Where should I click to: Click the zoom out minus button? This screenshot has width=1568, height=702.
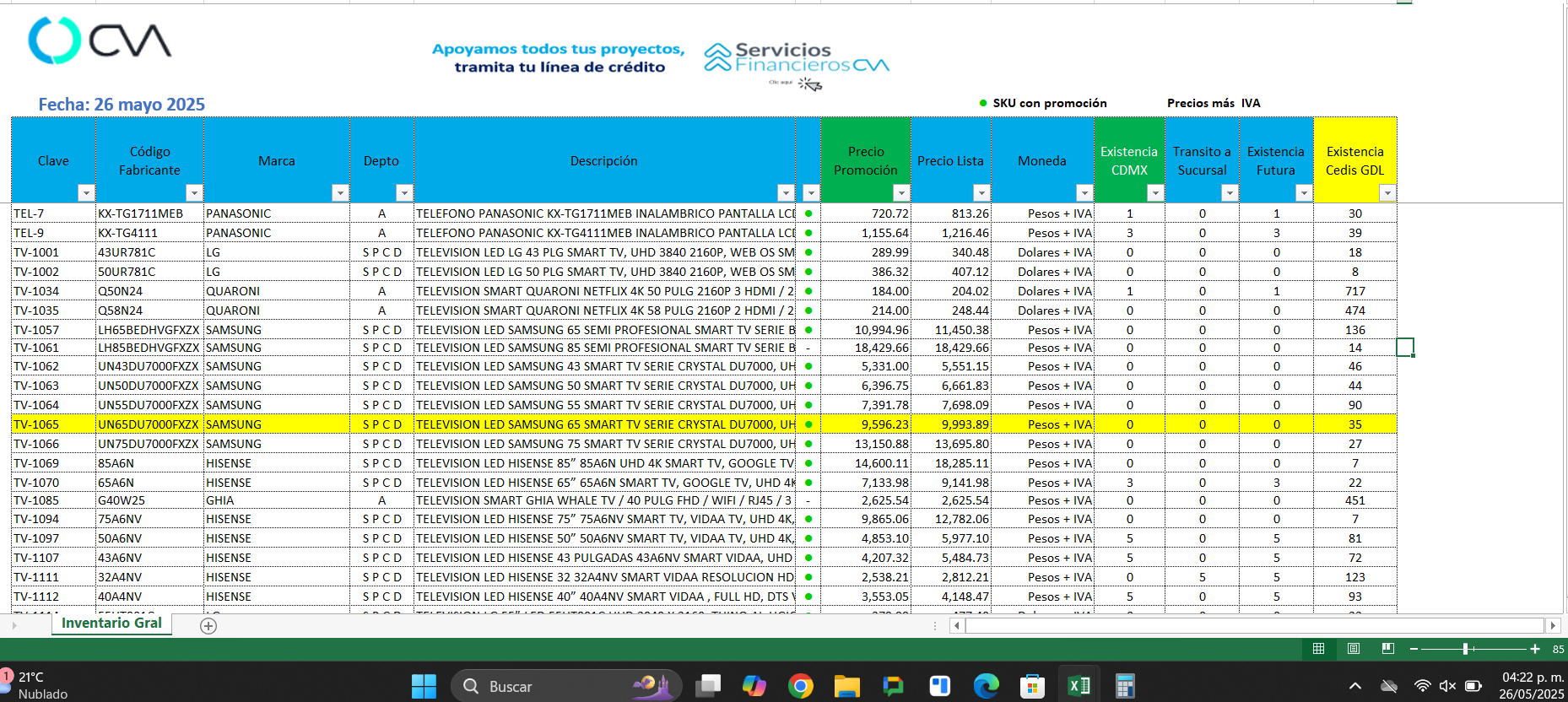[1414, 649]
